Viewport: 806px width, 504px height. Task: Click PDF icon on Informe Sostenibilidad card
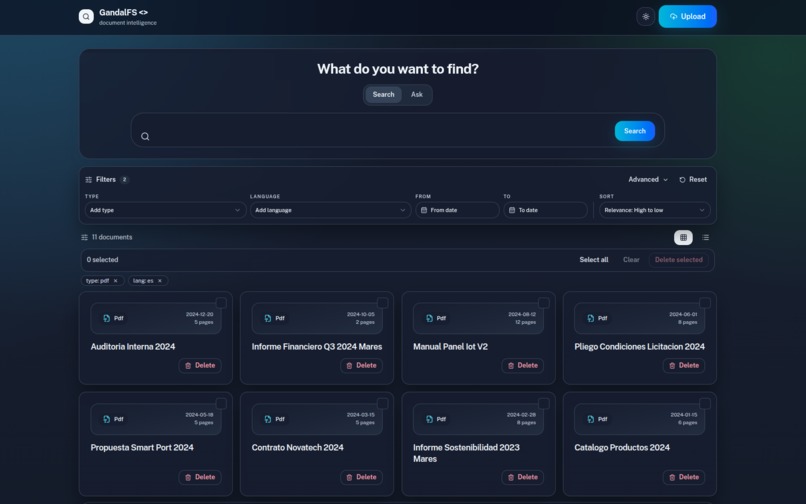pos(429,419)
